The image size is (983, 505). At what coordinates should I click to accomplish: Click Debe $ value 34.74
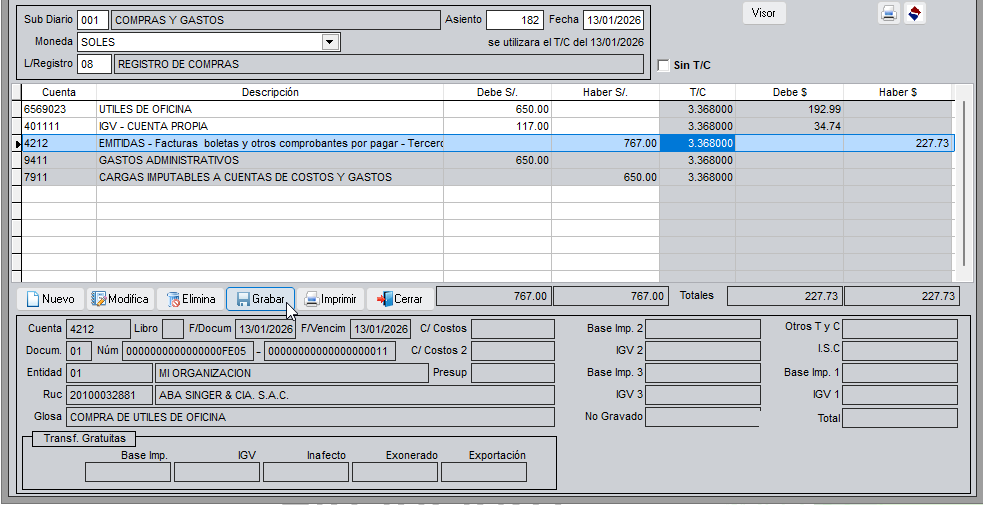pos(789,126)
